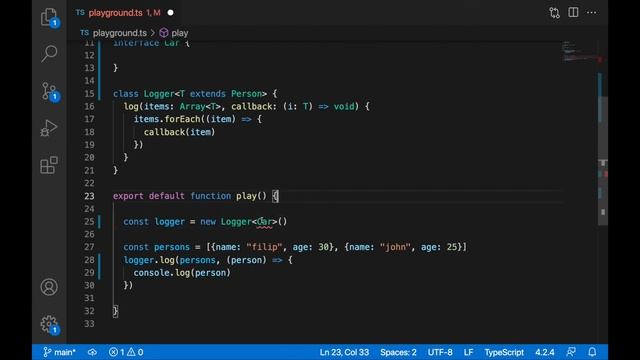Click the play function name on line 23
This screenshot has height=360, width=640.
[x=246, y=196]
